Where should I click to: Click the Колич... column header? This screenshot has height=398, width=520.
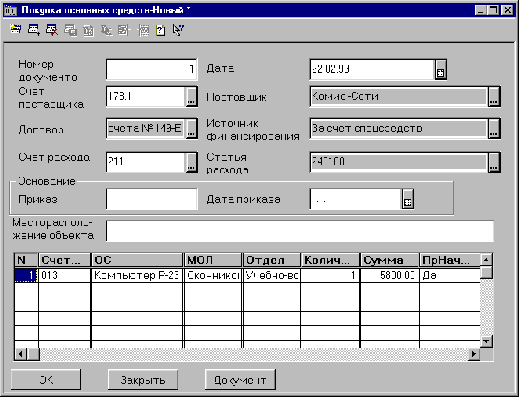pos(330,260)
